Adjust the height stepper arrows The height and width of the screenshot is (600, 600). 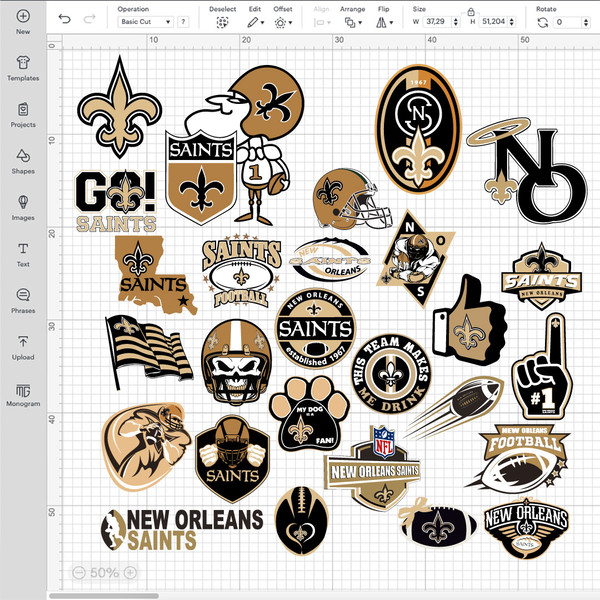tap(512, 22)
